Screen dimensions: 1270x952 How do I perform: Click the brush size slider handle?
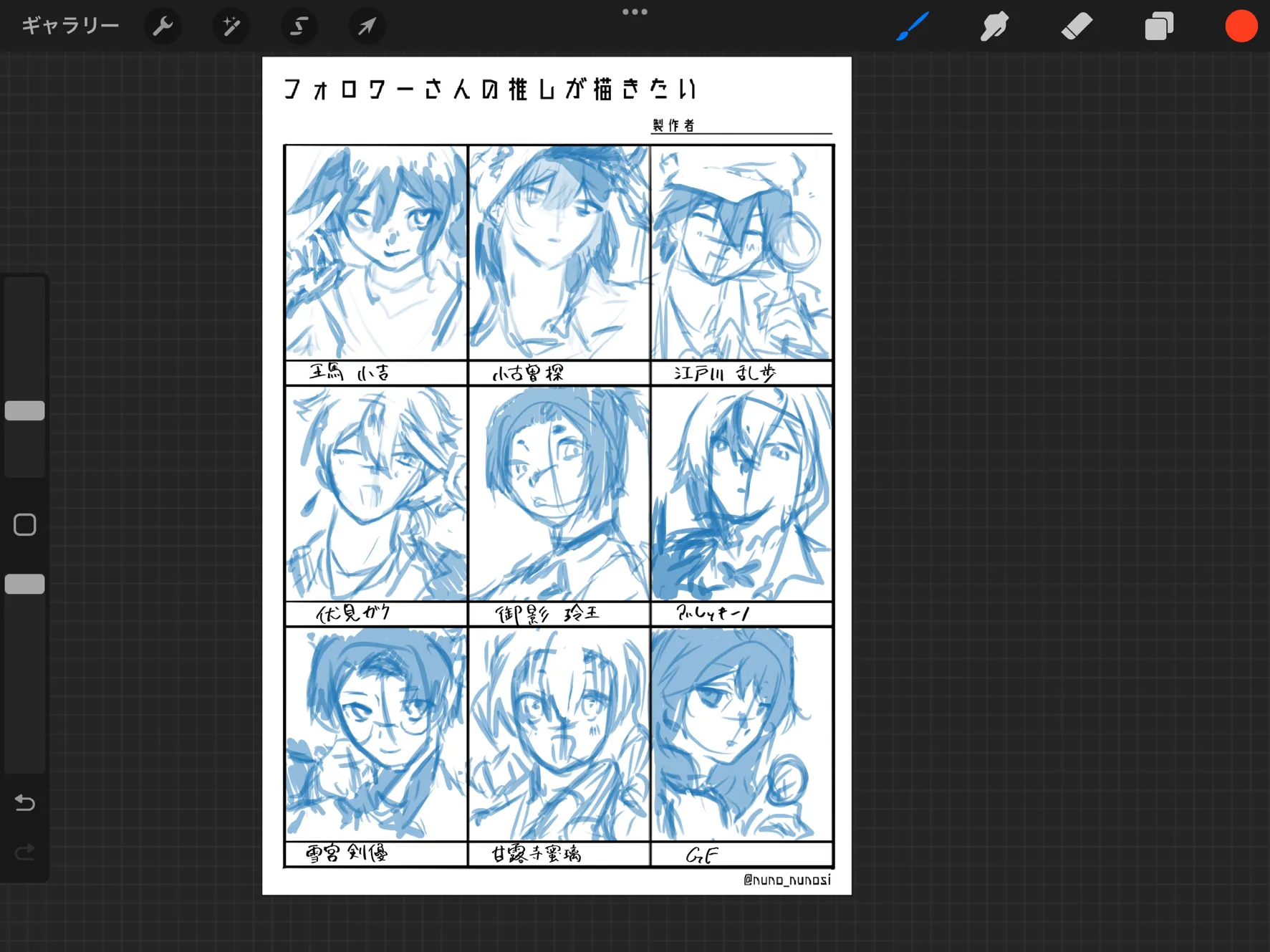point(25,410)
